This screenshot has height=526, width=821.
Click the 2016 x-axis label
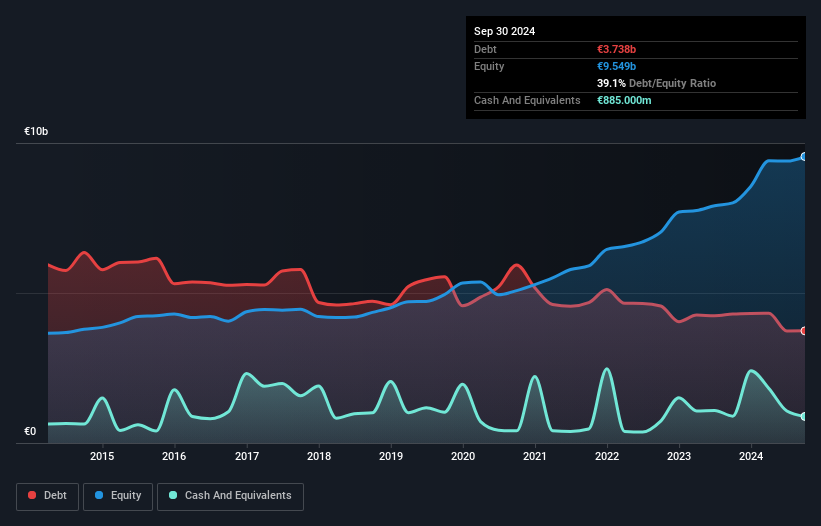[174, 456]
